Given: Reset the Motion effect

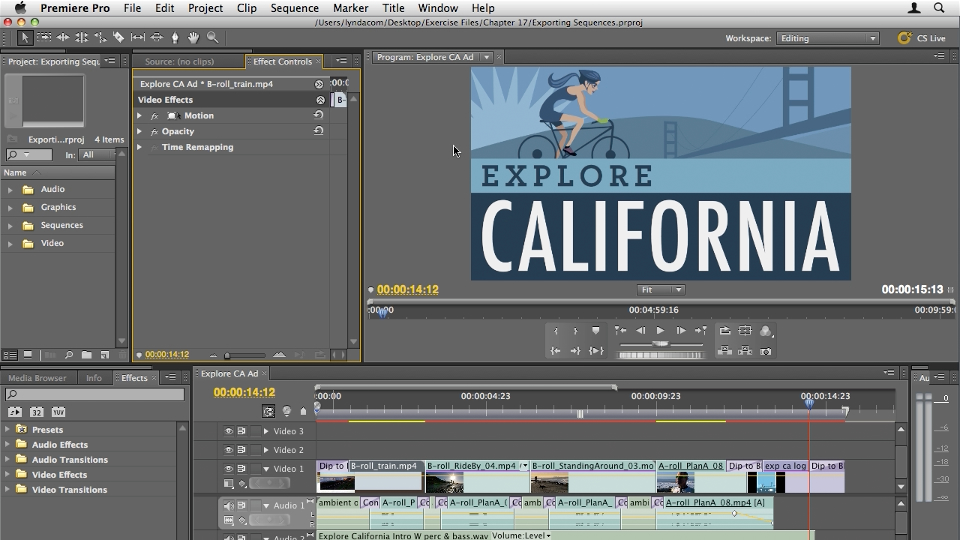Looking at the screenshot, I should click(318, 114).
